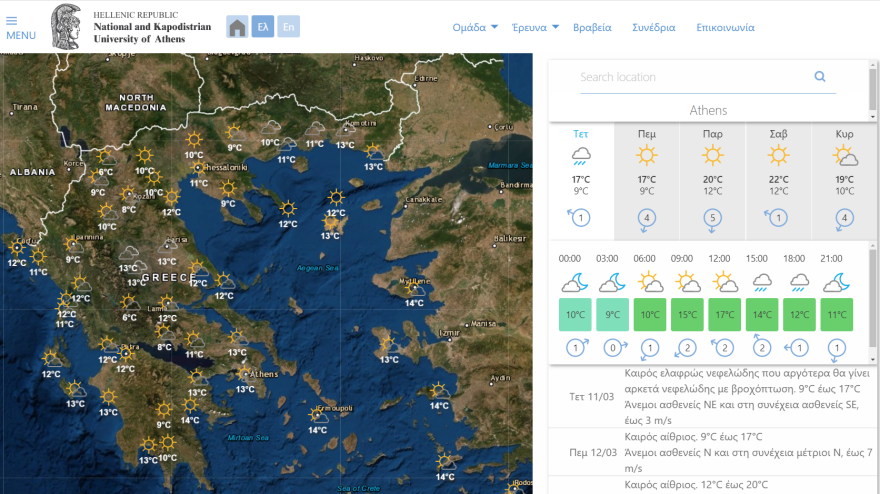Switch language to Greek (Ελ)
This screenshot has height=494, width=880.
263,27
